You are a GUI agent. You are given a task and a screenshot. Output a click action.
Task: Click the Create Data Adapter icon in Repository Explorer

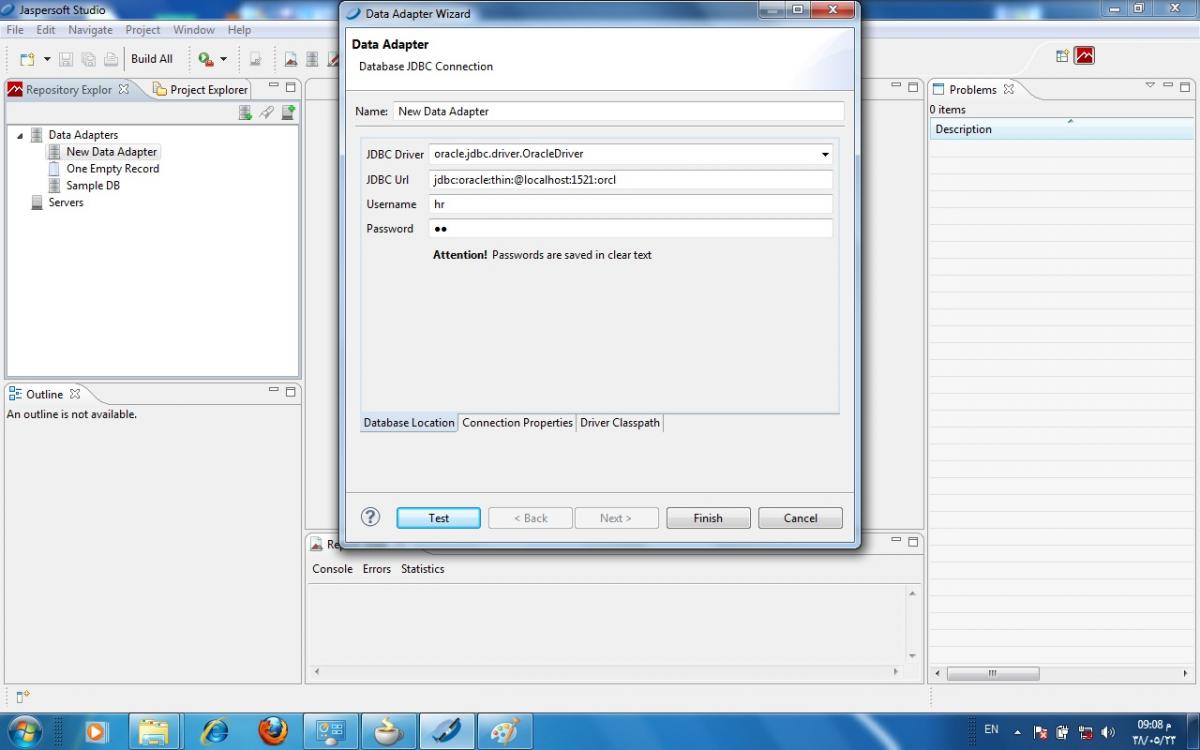[245, 113]
